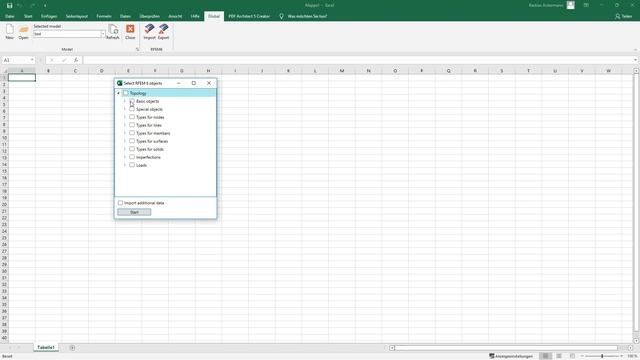Image resolution: width=640 pixels, height=360 pixels.
Task: Expand the Special objects node
Action: click(x=125, y=109)
